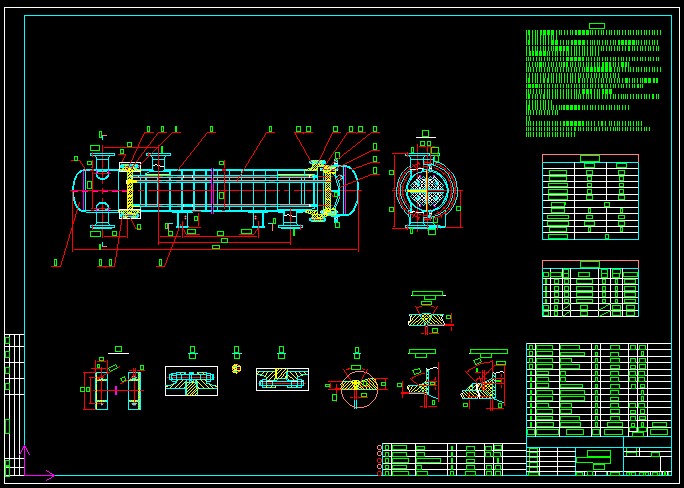Select the green technical notes text block
684x488 pixels.
coord(592,82)
